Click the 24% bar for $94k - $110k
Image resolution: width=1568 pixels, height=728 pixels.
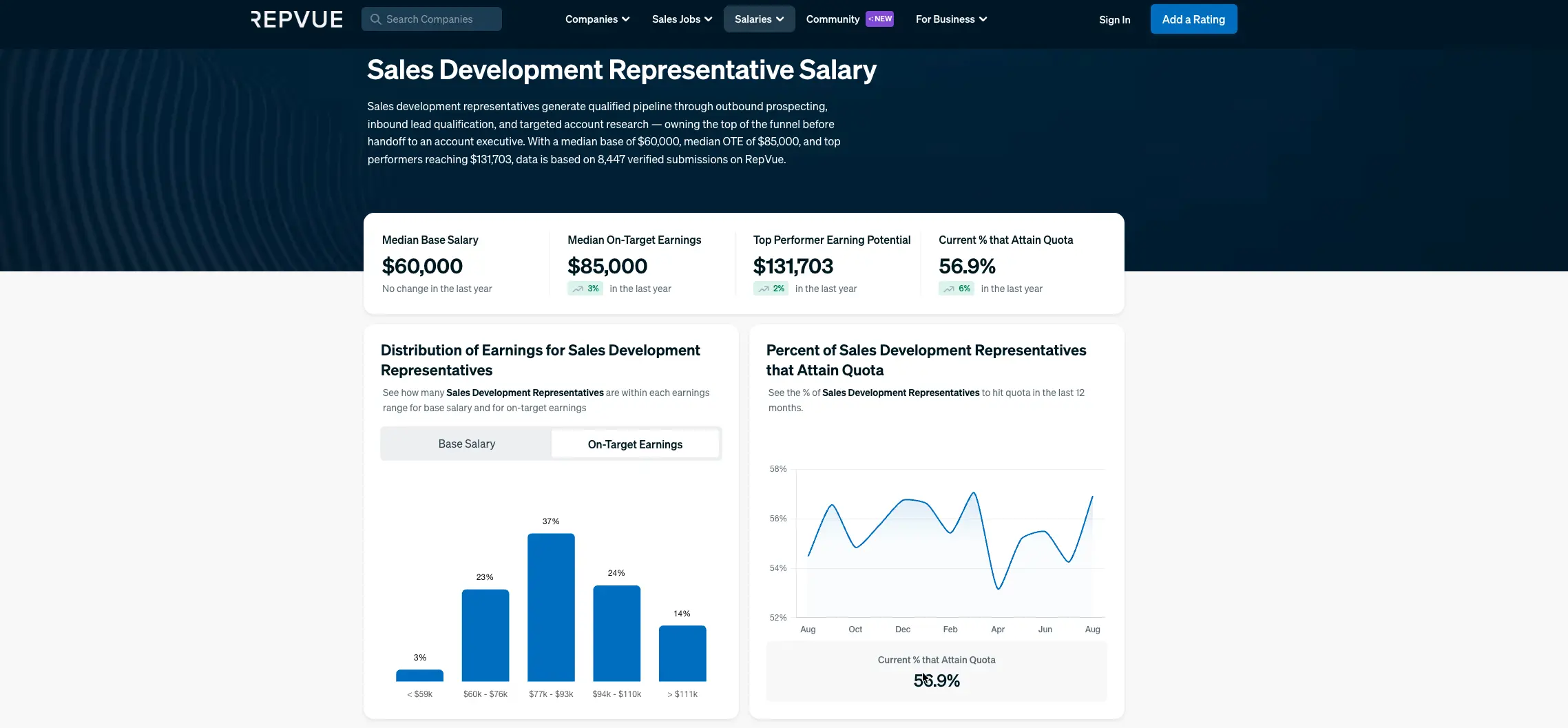point(617,634)
